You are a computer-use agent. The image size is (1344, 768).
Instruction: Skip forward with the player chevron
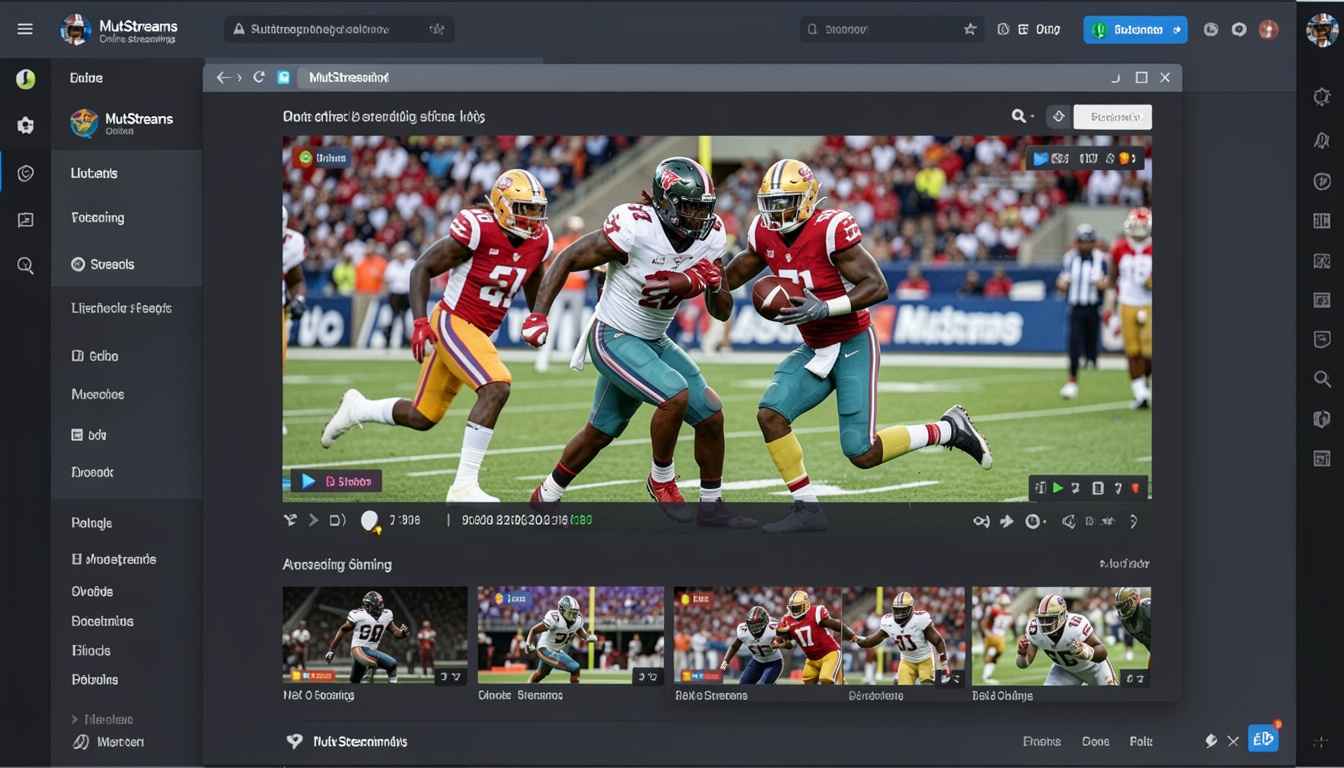(x=313, y=520)
